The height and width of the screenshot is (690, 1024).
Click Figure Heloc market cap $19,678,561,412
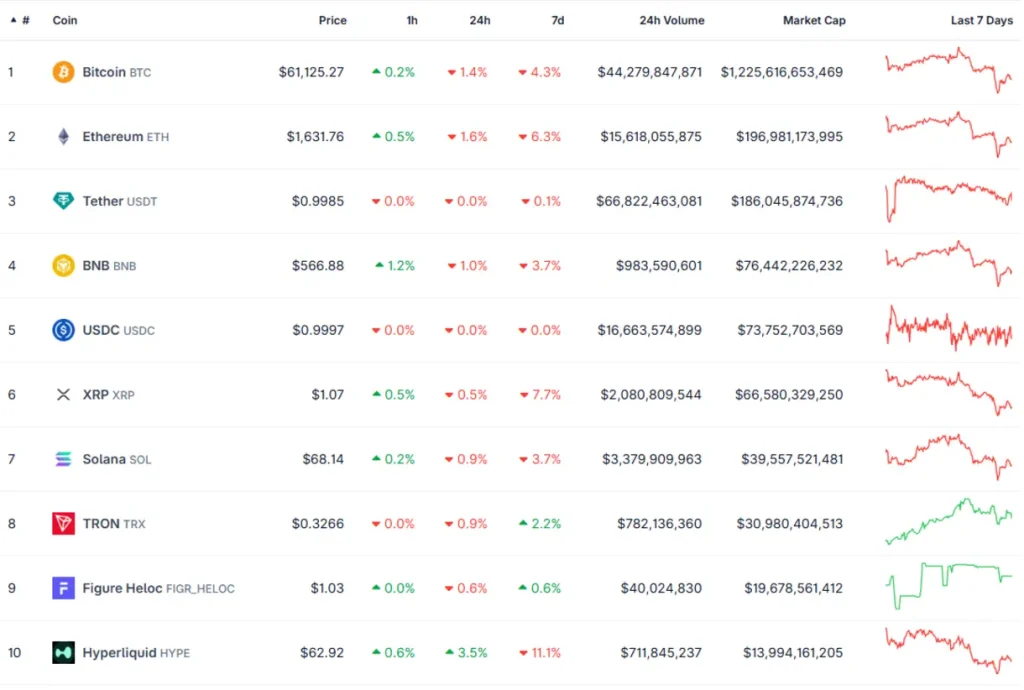click(x=793, y=588)
